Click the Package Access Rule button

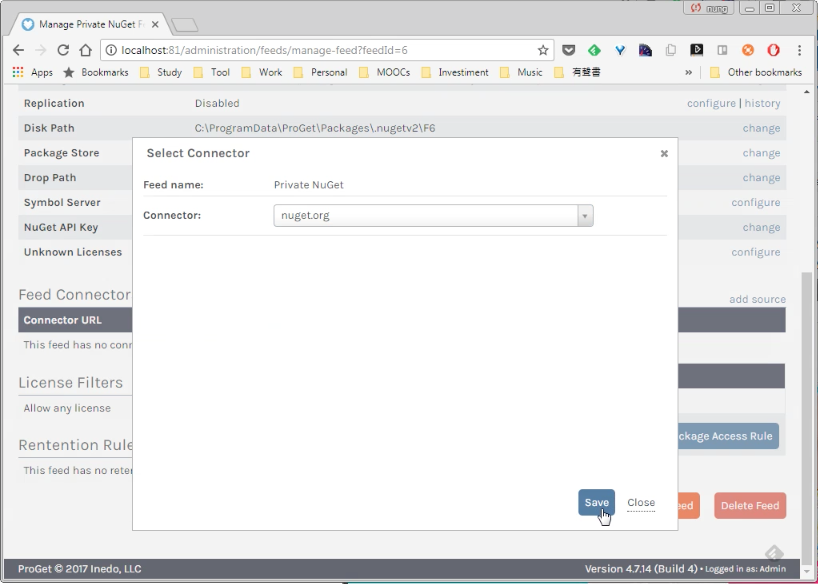click(x=728, y=436)
